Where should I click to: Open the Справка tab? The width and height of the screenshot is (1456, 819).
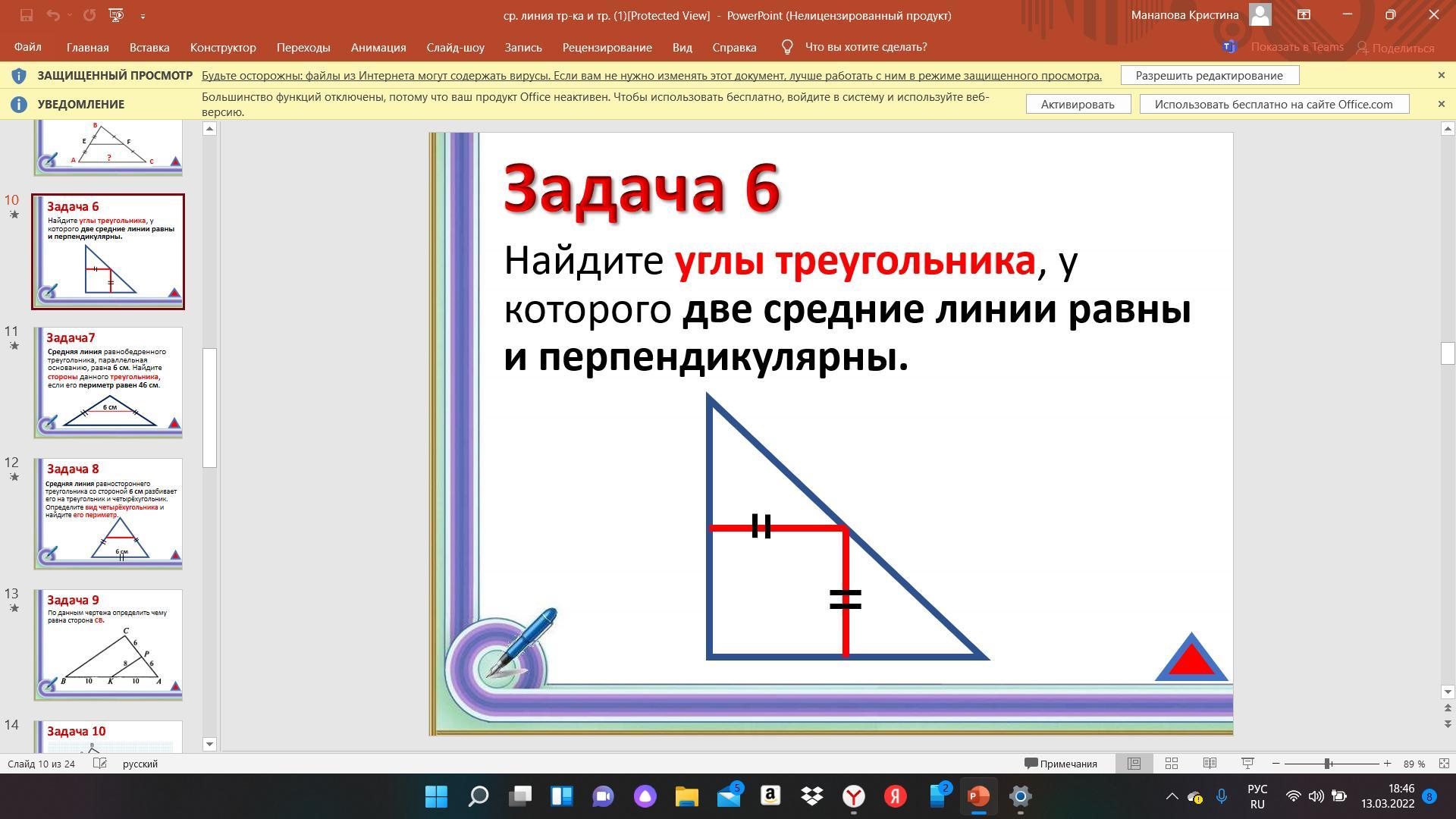[734, 47]
